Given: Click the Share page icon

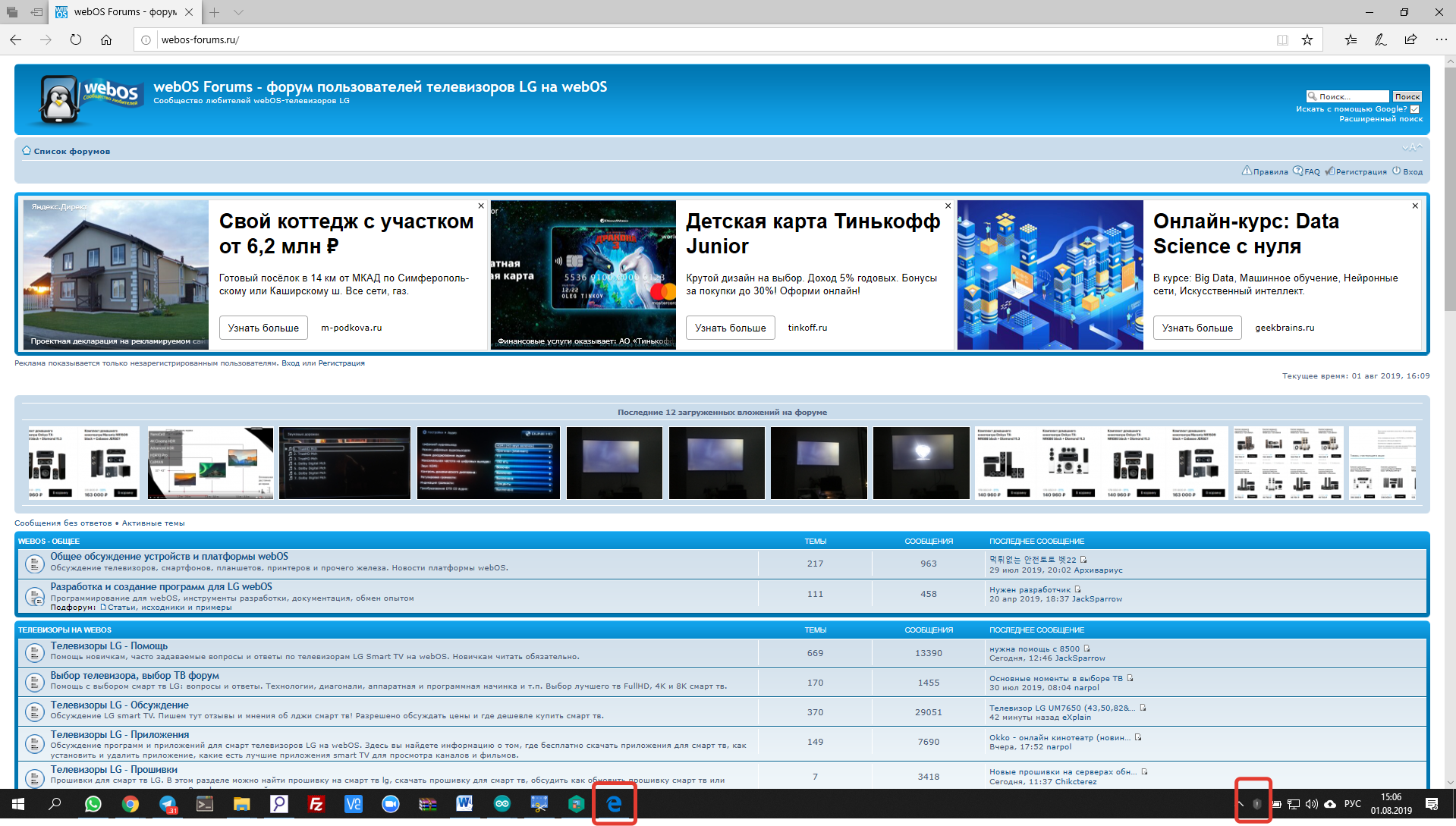Looking at the screenshot, I should point(1410,39).
